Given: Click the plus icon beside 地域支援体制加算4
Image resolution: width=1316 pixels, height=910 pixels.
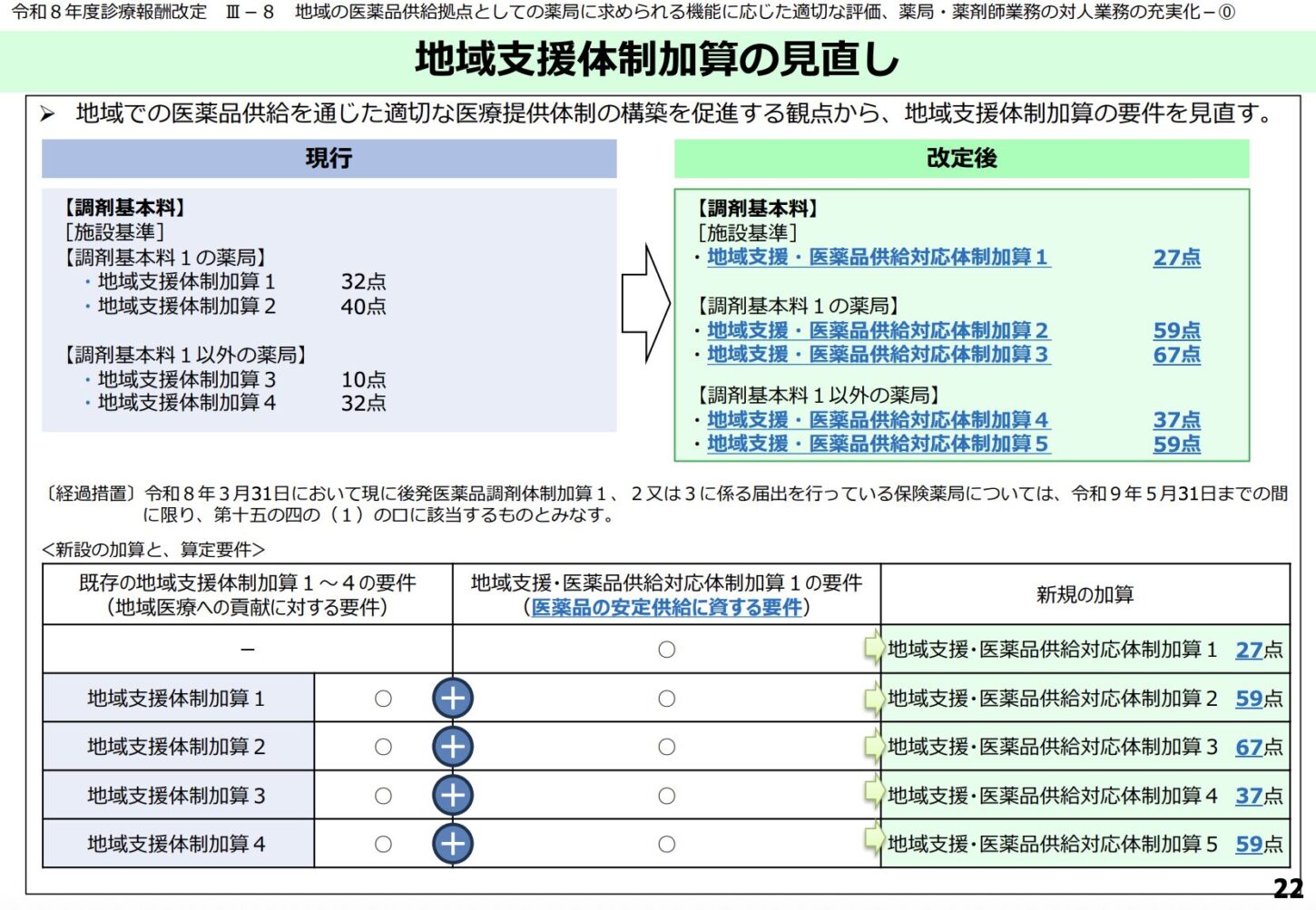Looking at the screenshot, I should 453,844.
